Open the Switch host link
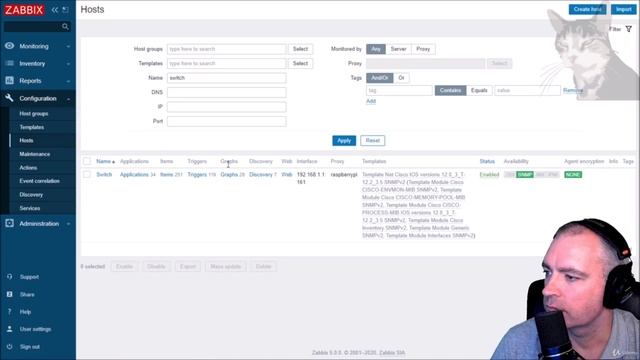 click(x=104, y=174)
